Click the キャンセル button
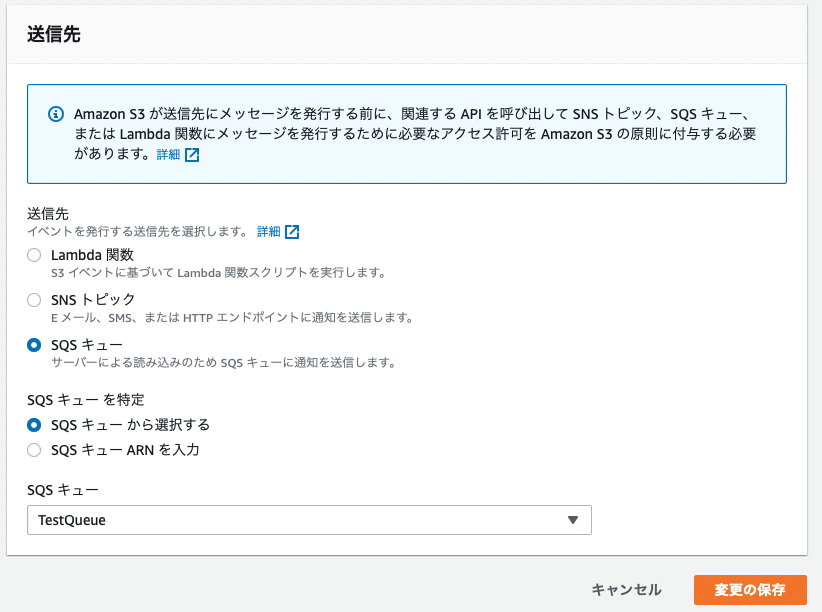This screenshot has width=822, height=612. [626, 590]
